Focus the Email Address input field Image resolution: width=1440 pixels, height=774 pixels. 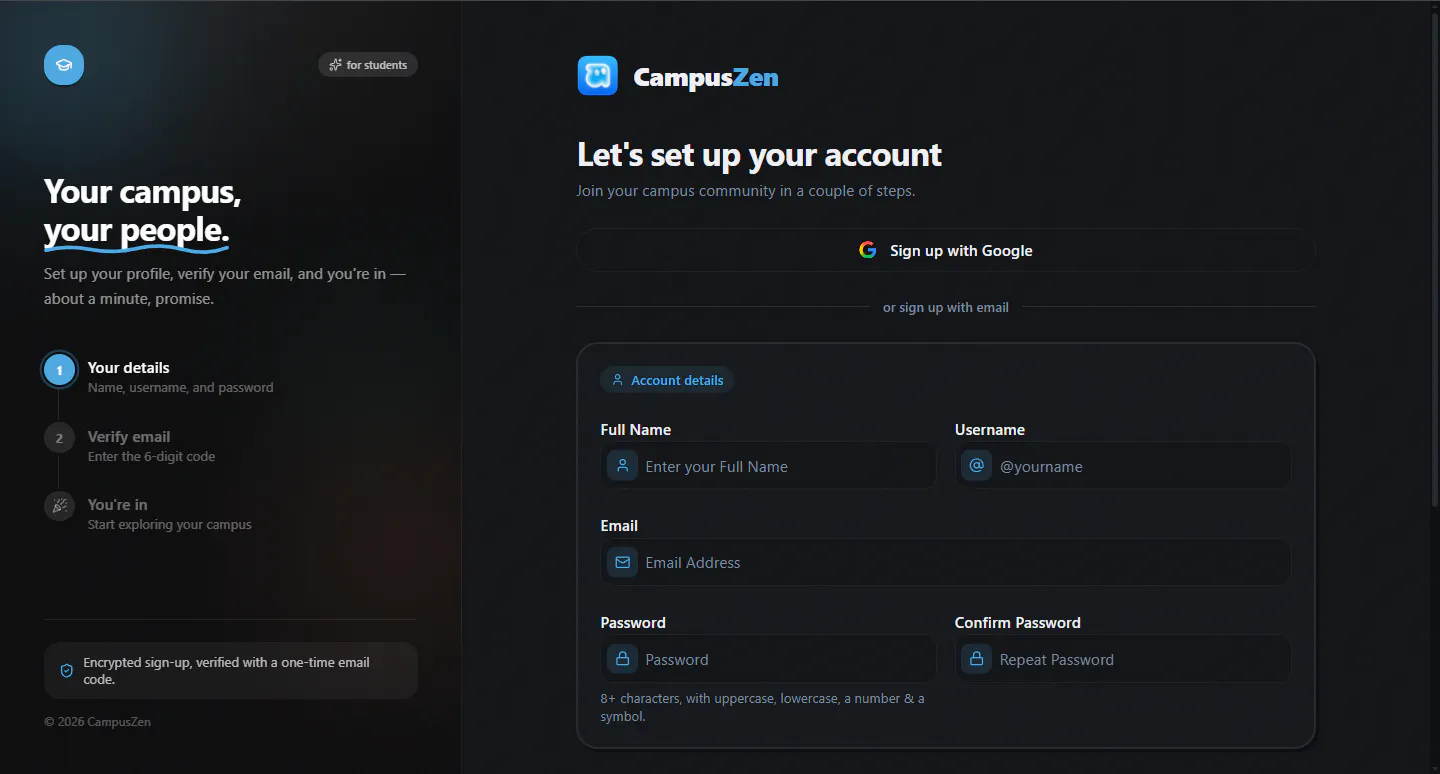946,562
